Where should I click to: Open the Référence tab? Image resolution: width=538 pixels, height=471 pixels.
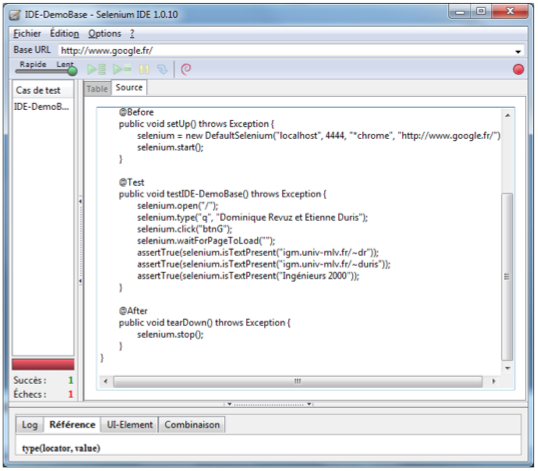[x=72, y=425]
